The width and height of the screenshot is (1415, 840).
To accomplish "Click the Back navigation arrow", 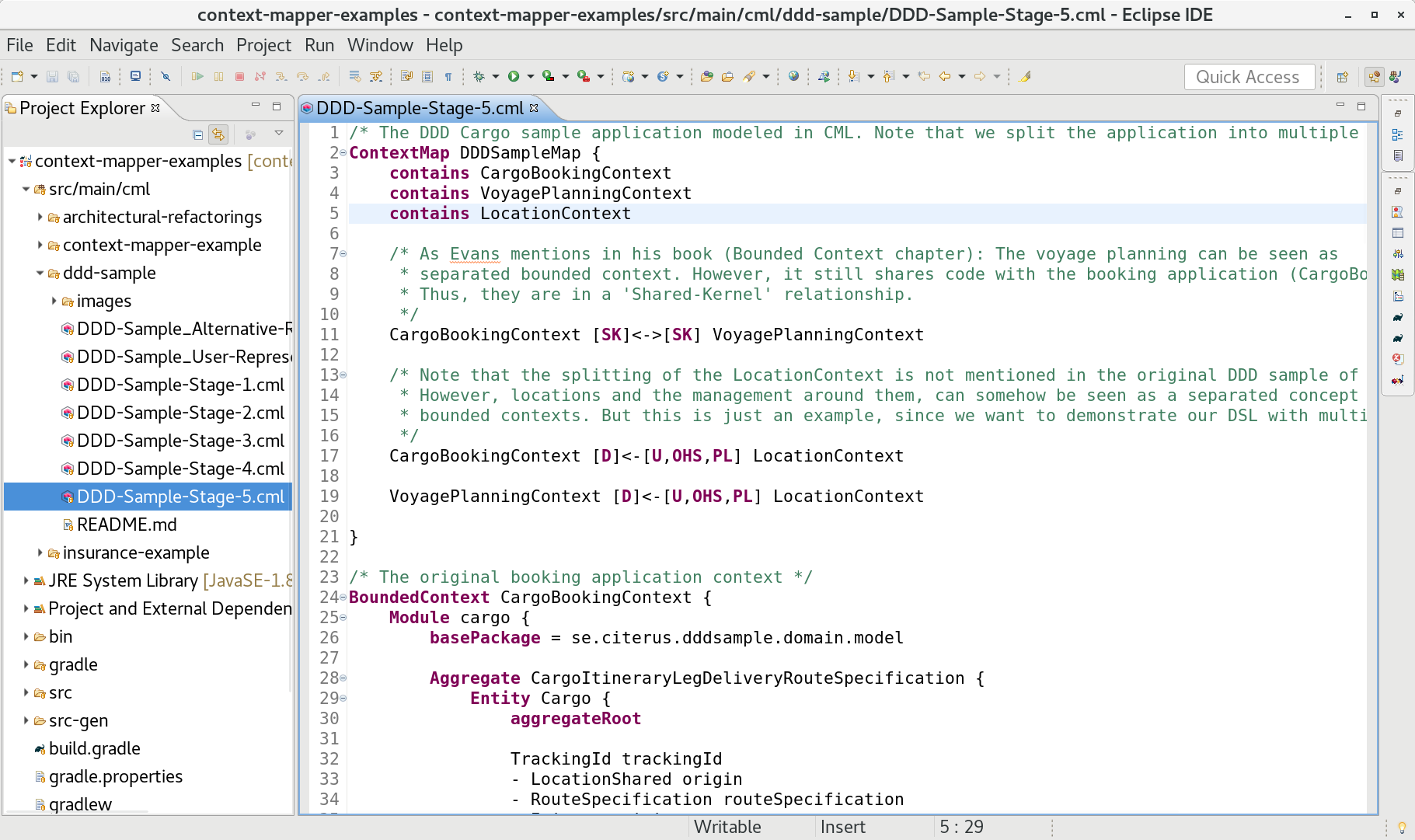I will click(945, 76).
